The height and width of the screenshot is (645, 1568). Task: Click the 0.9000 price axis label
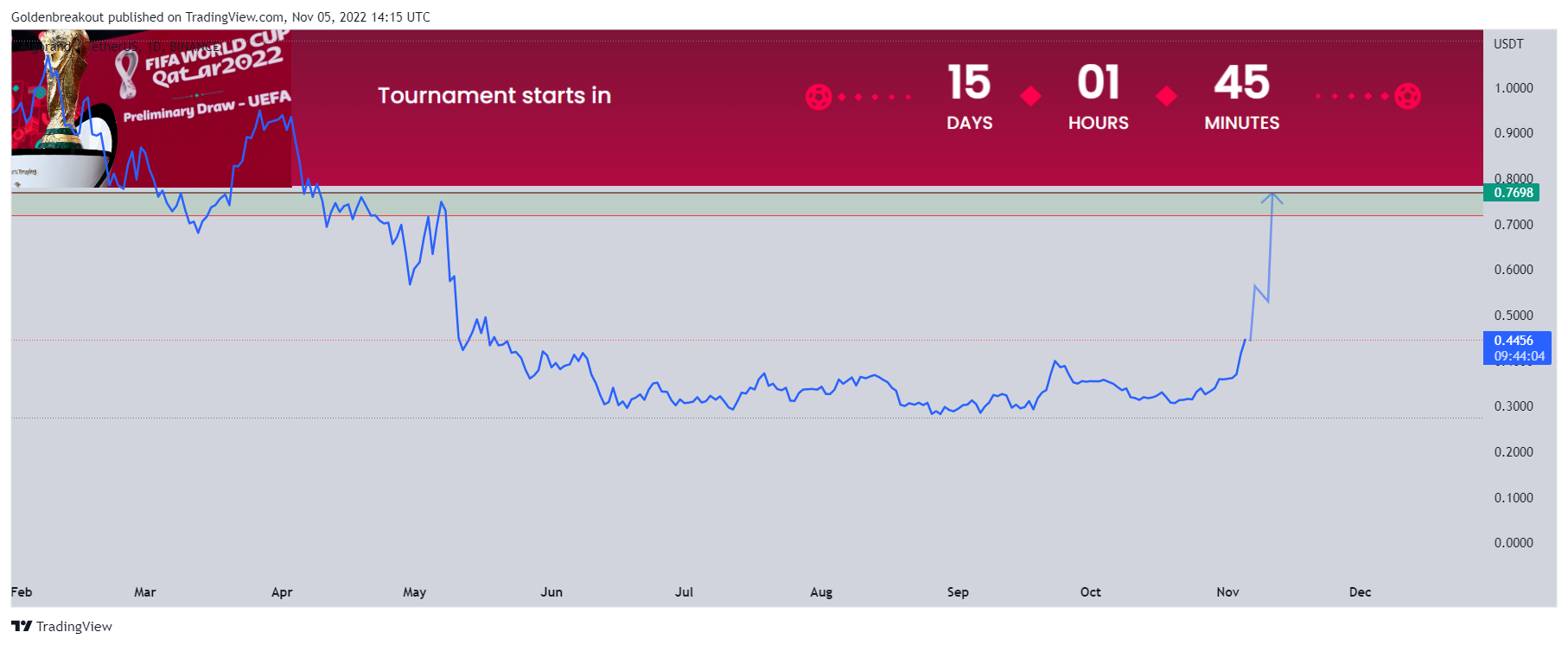click(1514, 133)
